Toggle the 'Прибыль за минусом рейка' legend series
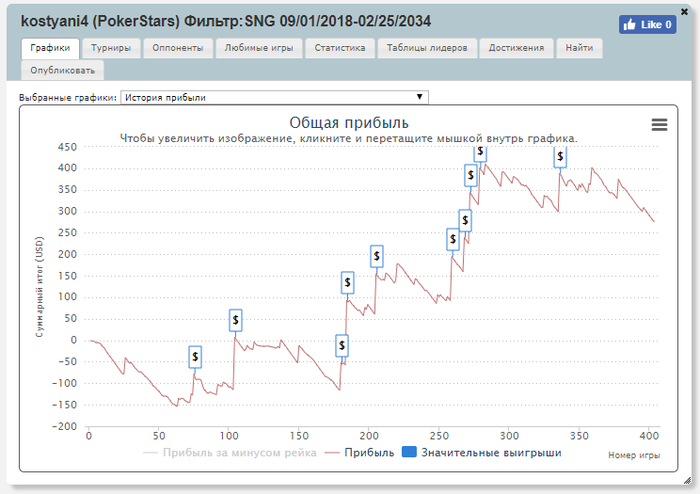 230,452
